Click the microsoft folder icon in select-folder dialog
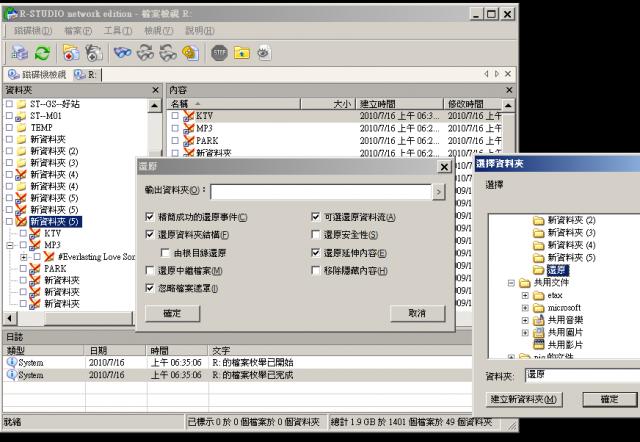Viewport: 640px width, 442px height. click(x=539, y=308)
